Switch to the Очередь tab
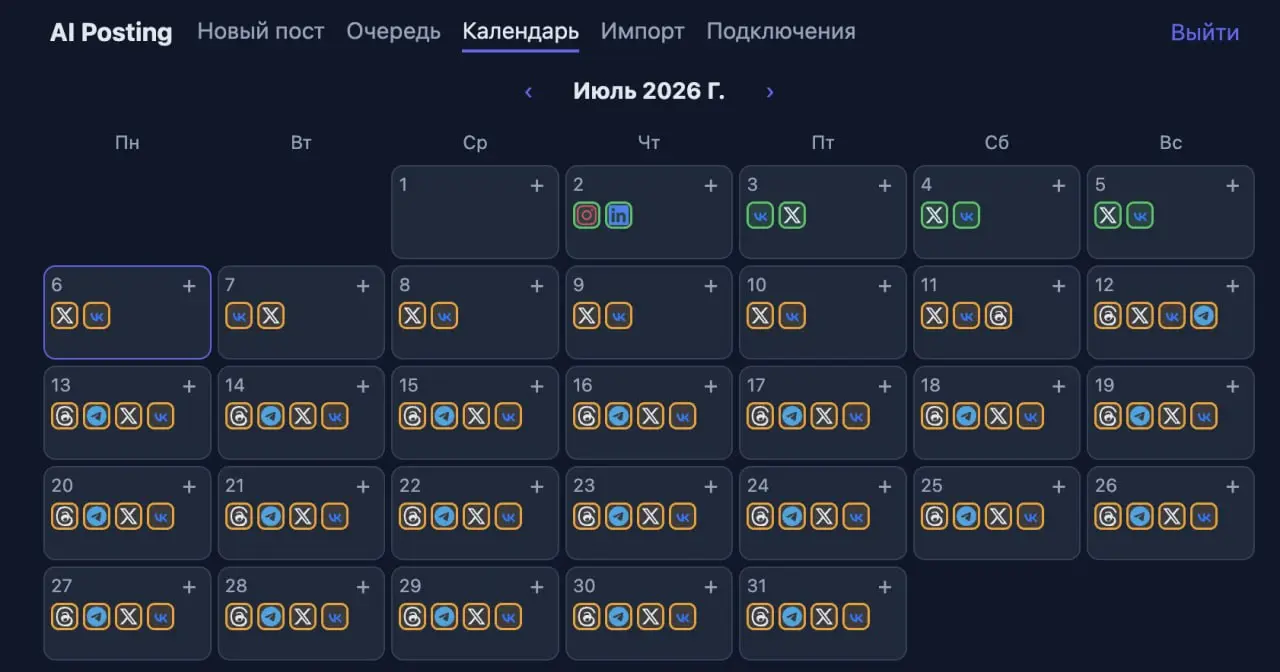The width and height of the screenshot is (1280, 672). tap(394, 31)
